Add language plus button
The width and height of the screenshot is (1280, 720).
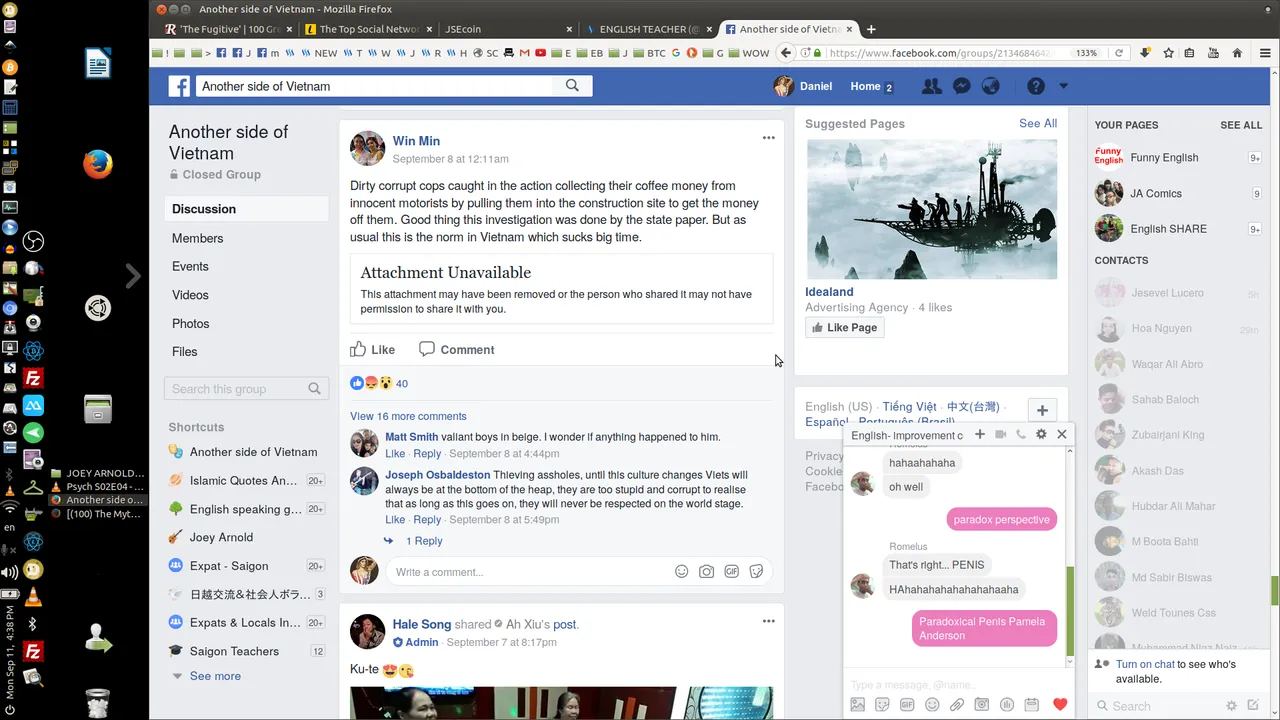(1042, 410)
